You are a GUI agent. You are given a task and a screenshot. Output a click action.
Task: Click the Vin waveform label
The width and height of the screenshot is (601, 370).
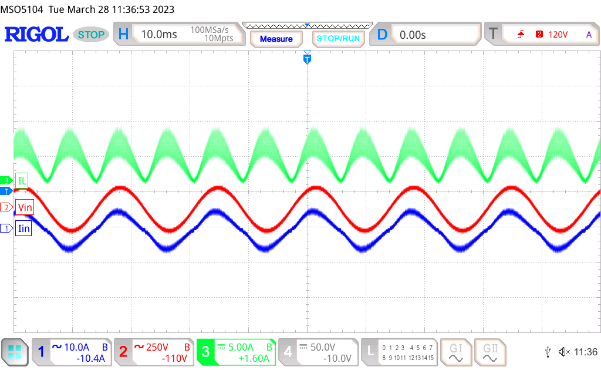pyautogui.click(x=25, y=207)
